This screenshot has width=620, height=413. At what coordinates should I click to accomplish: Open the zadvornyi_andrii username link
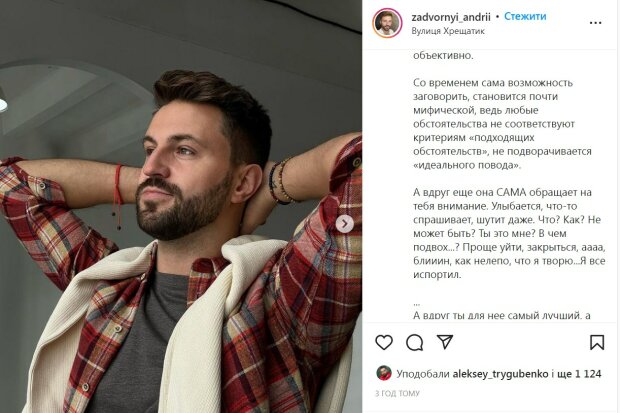pos(451,17)
